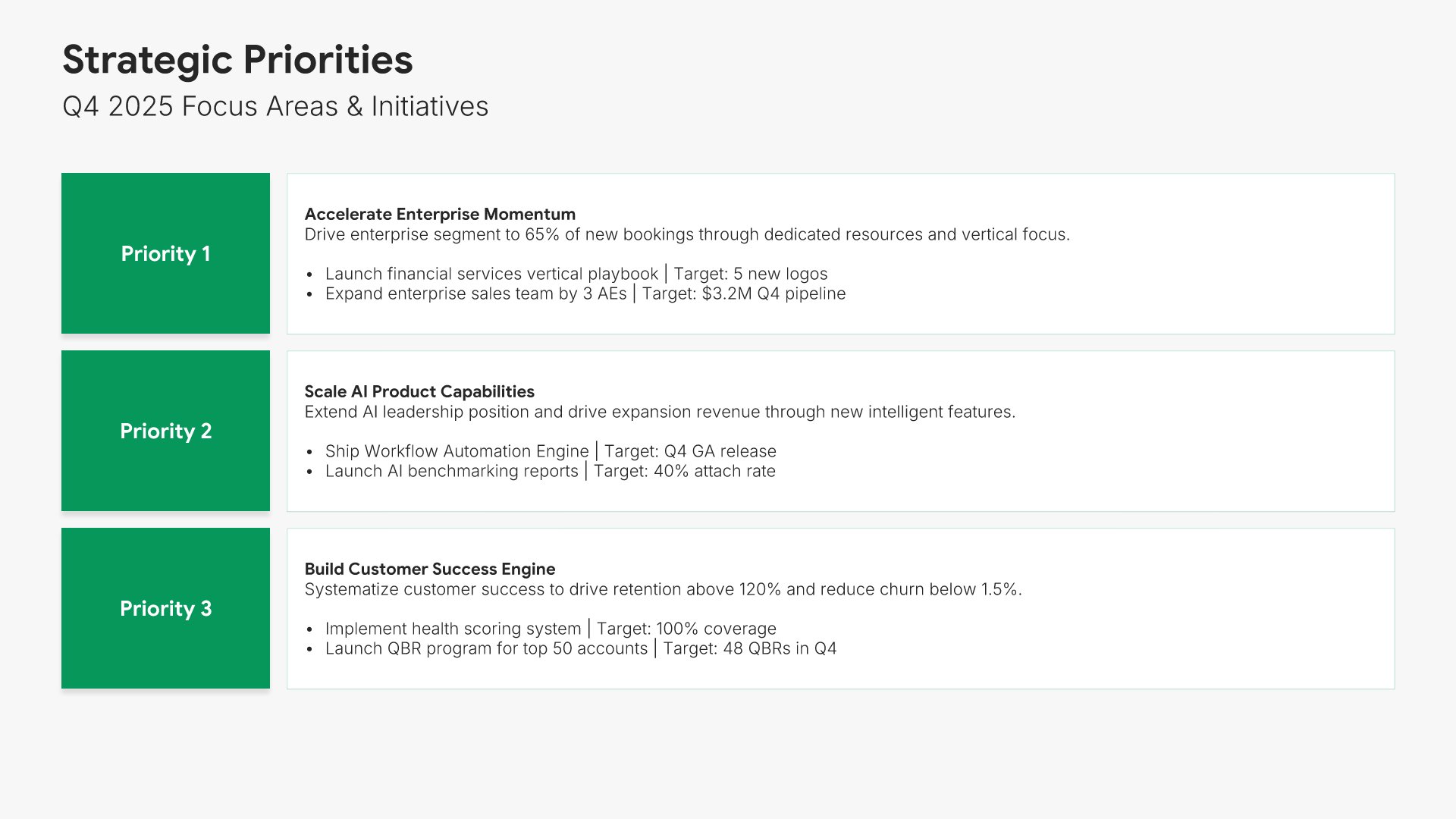This screenshot has height=819, width=1456.
Task: Click the 'Accelerate Enterprise Momentum' heading
Action: point(440,215)
